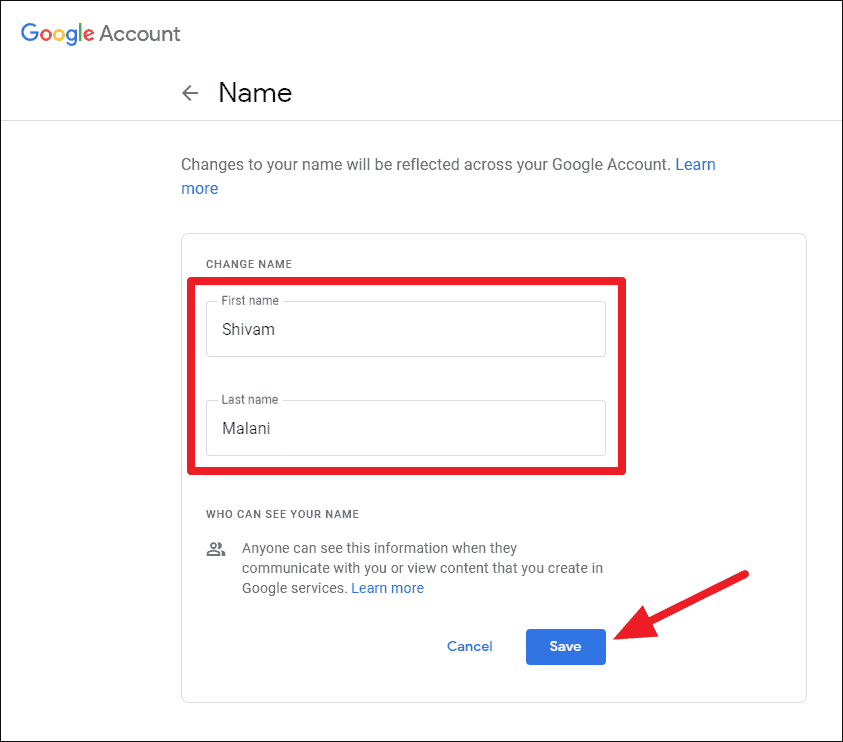Image resolution: width=843 pixels, height=742 pixels.
Task: Click the Name page heading
Action: coord(254,92)
